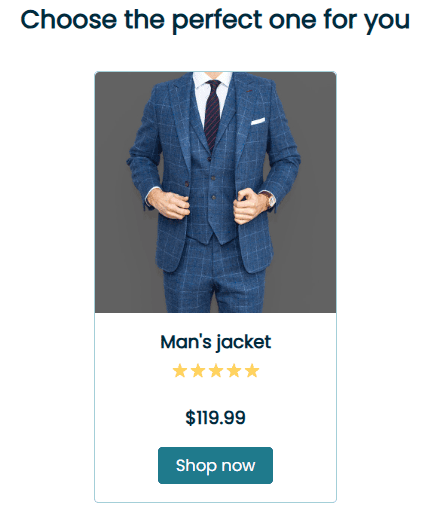Image resolution: width=440 pixels, height=513 pixels.
Task: Click the word 'Choose' in the heading
Action: [x=69, y=20]
